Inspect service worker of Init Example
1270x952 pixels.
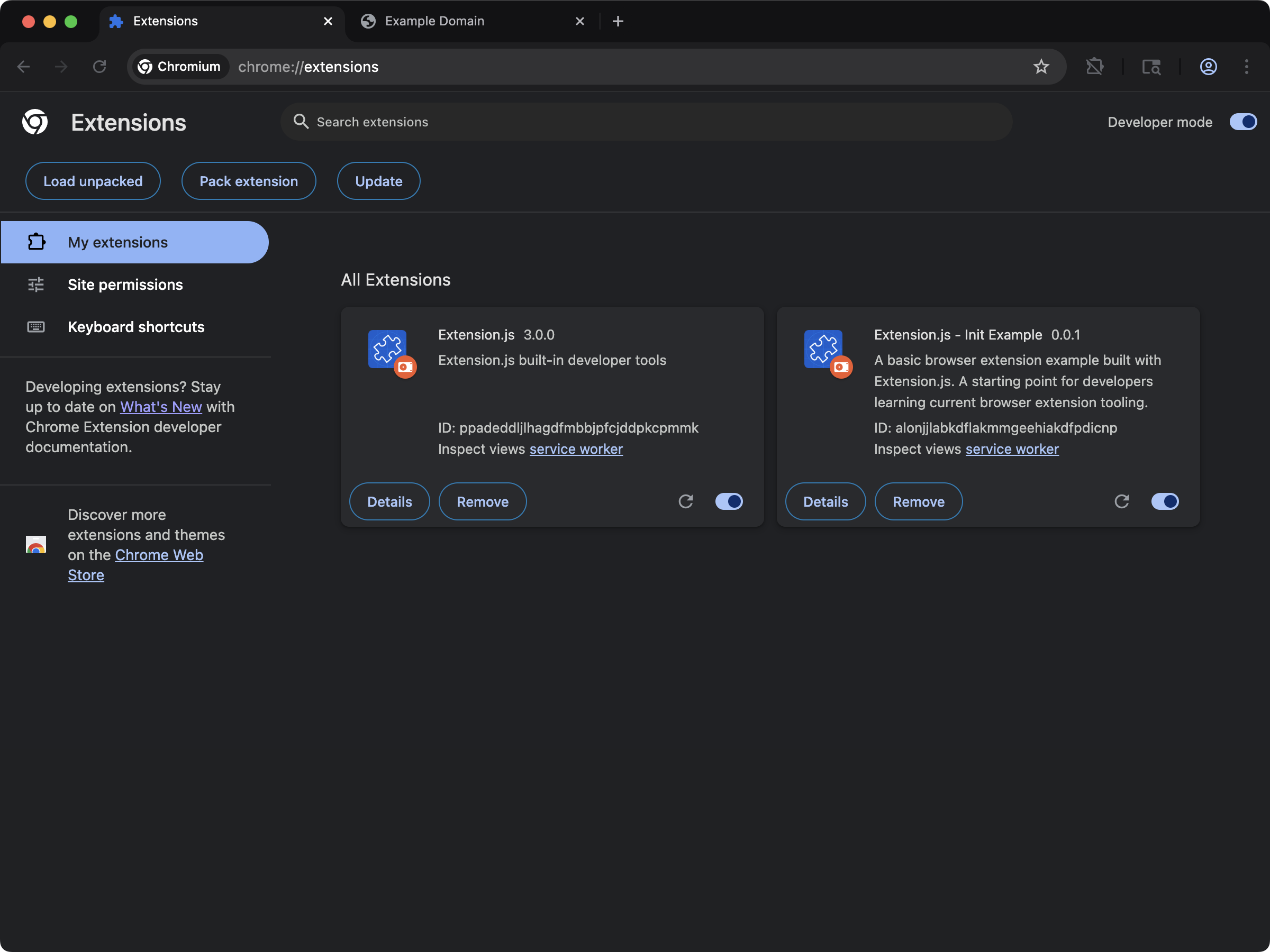pos(1012,448)
